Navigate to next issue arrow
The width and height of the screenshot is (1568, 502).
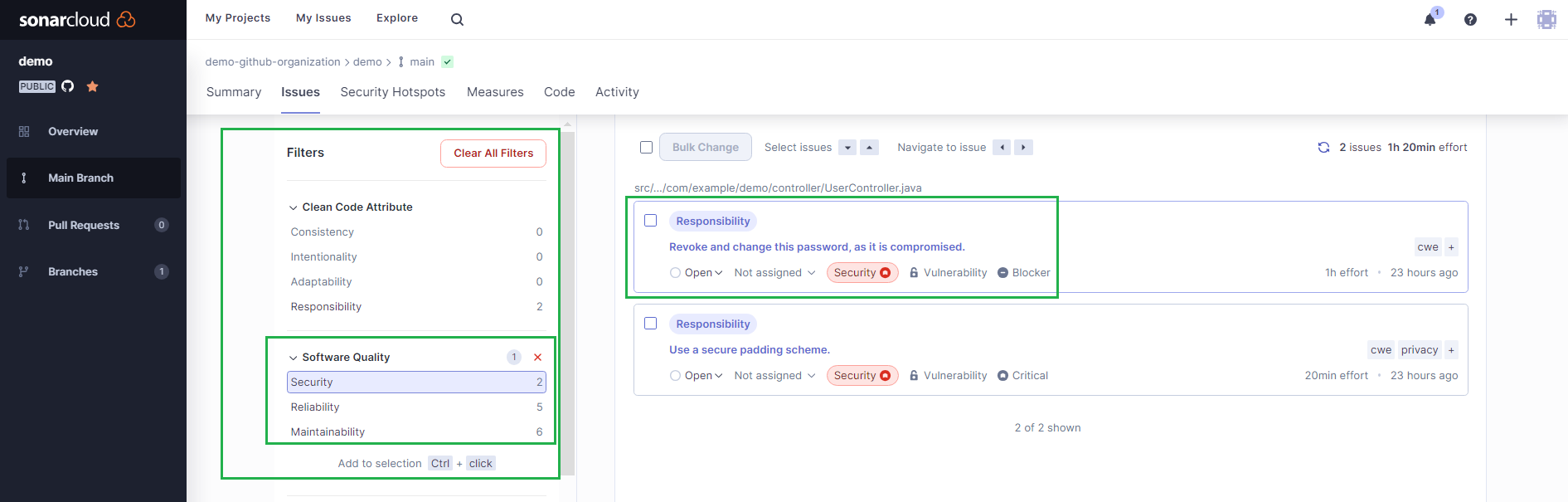pos(1023,148)
